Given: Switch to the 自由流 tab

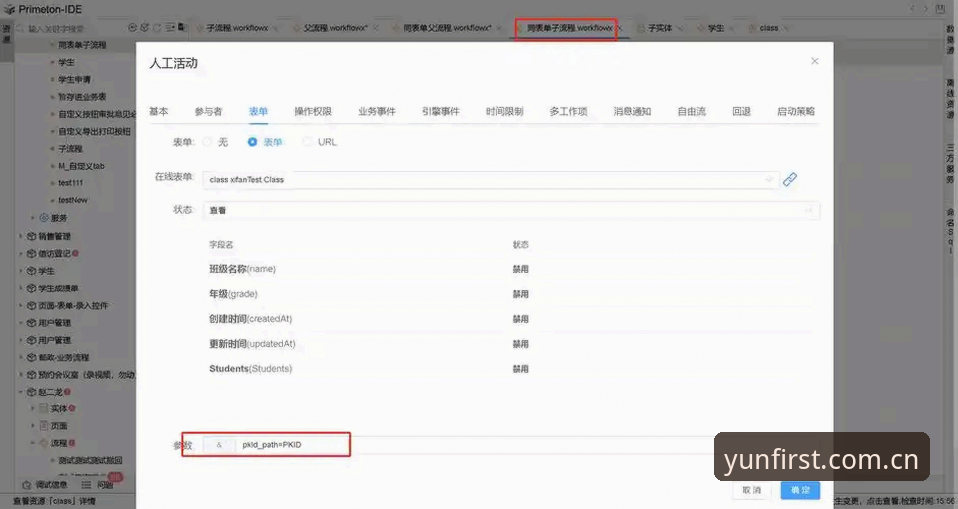Looking at the screenshot, I should tap(692, 111).
